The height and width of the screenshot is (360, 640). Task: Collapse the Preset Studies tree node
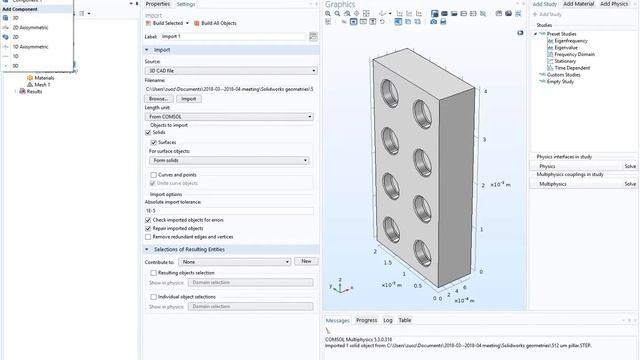pos(536,34)
